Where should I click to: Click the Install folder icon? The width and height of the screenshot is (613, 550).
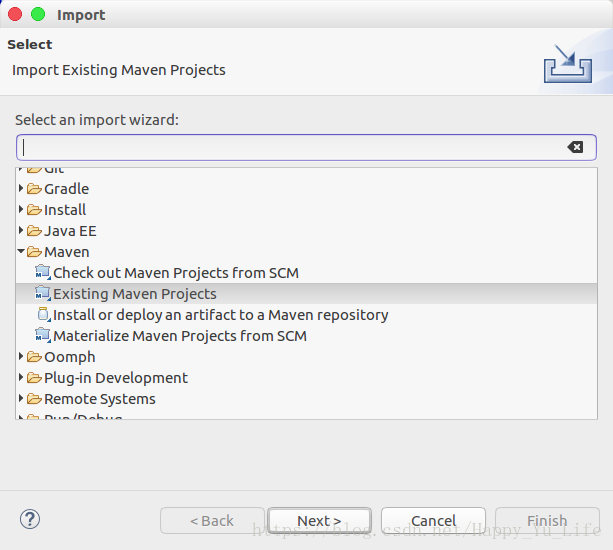pyautogui.click(x=34, y=210)
